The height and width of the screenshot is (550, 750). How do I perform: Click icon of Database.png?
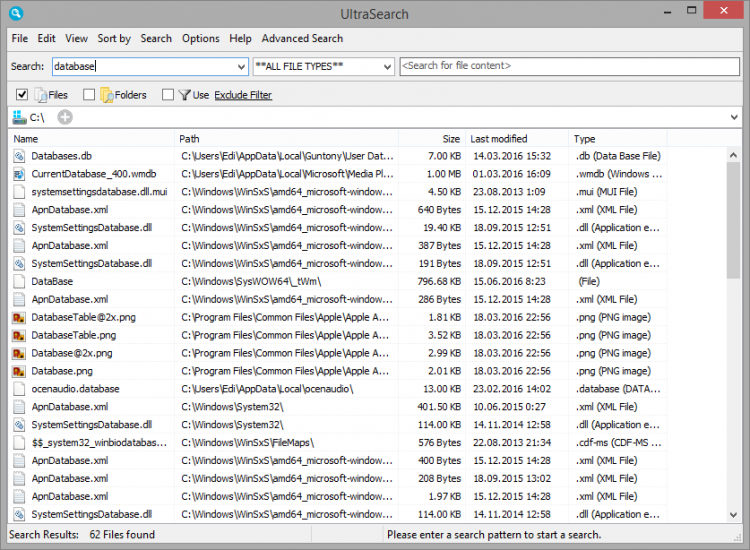point(19,371)
